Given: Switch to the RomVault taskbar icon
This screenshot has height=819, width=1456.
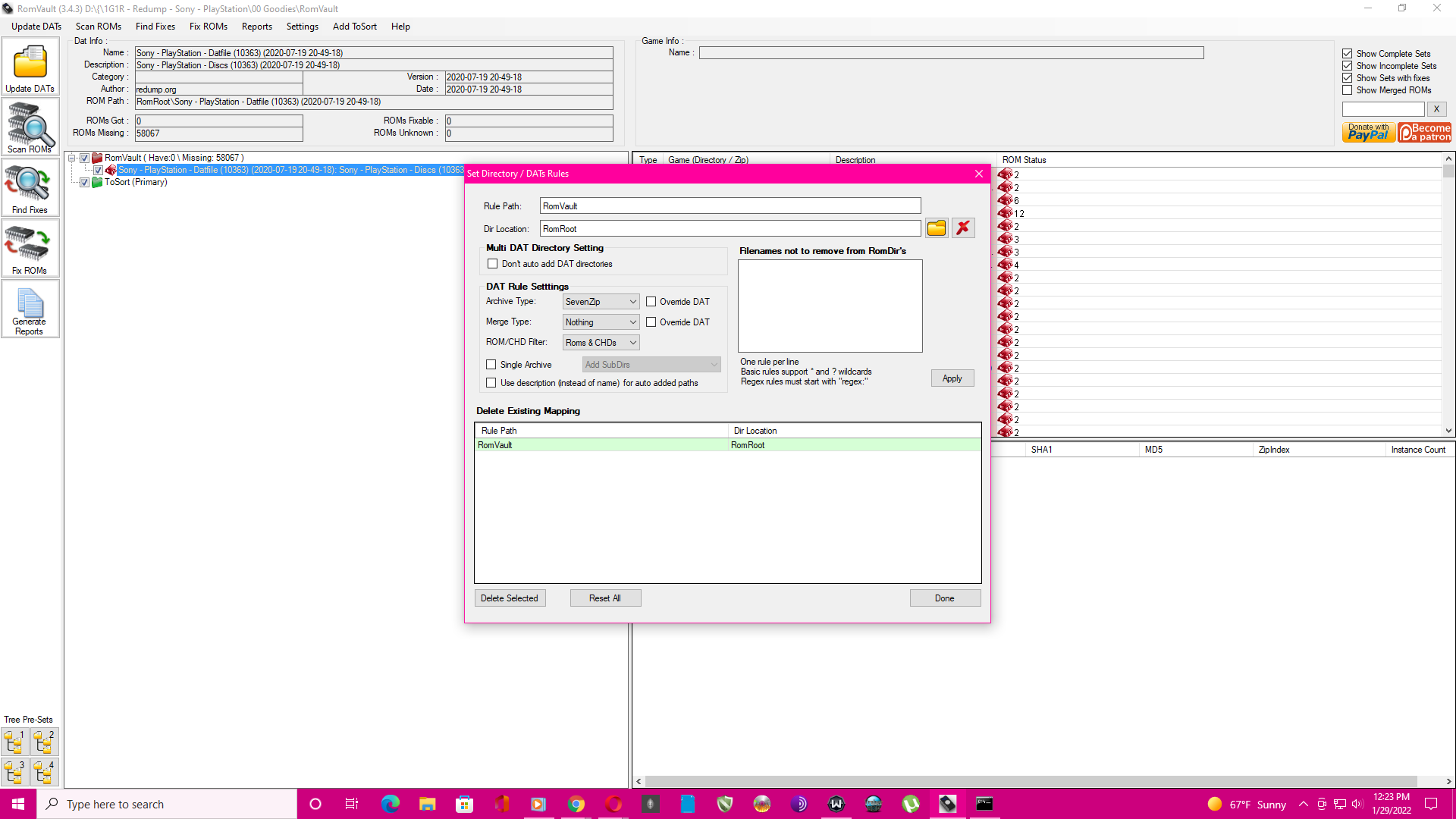Looking at the screenshot, I should pyautogui.click(x=948, y=804).
